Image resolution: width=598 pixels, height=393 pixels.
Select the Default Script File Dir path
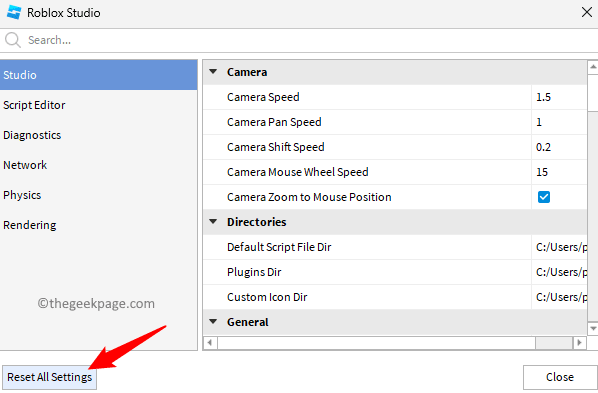(559, 247)
